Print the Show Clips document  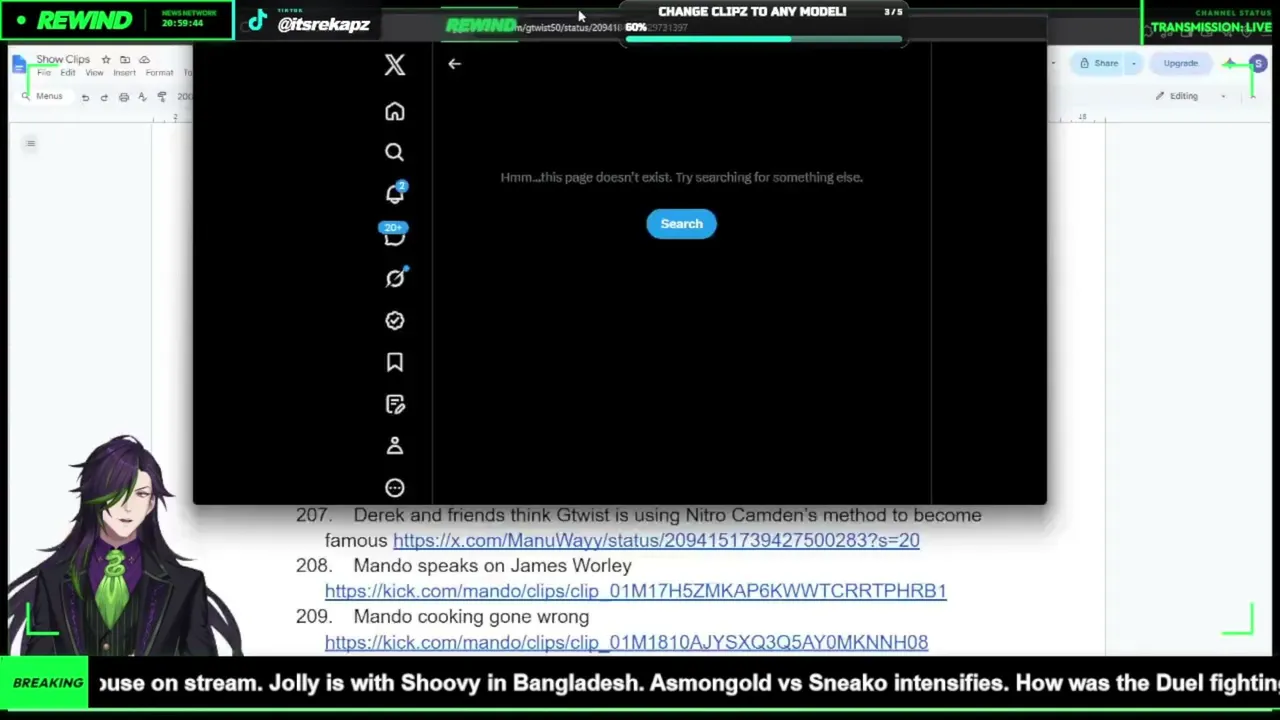coord(124,97)
